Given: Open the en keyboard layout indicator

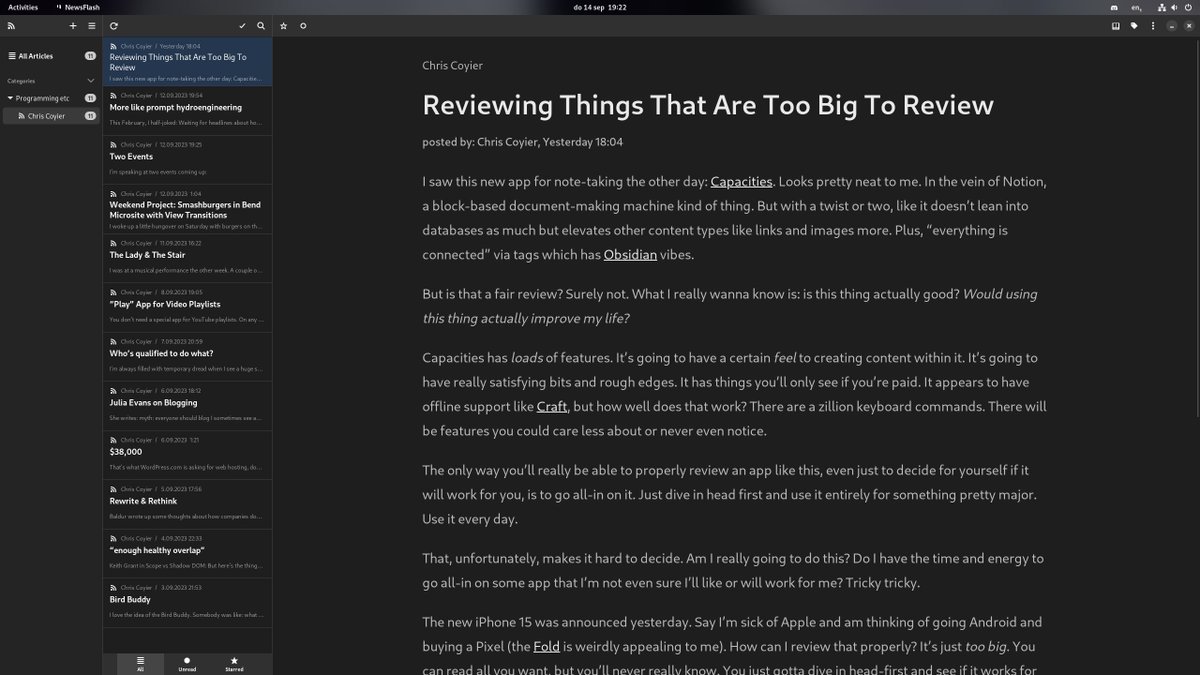Looking at the screenshot, I should coord(1136,7).
